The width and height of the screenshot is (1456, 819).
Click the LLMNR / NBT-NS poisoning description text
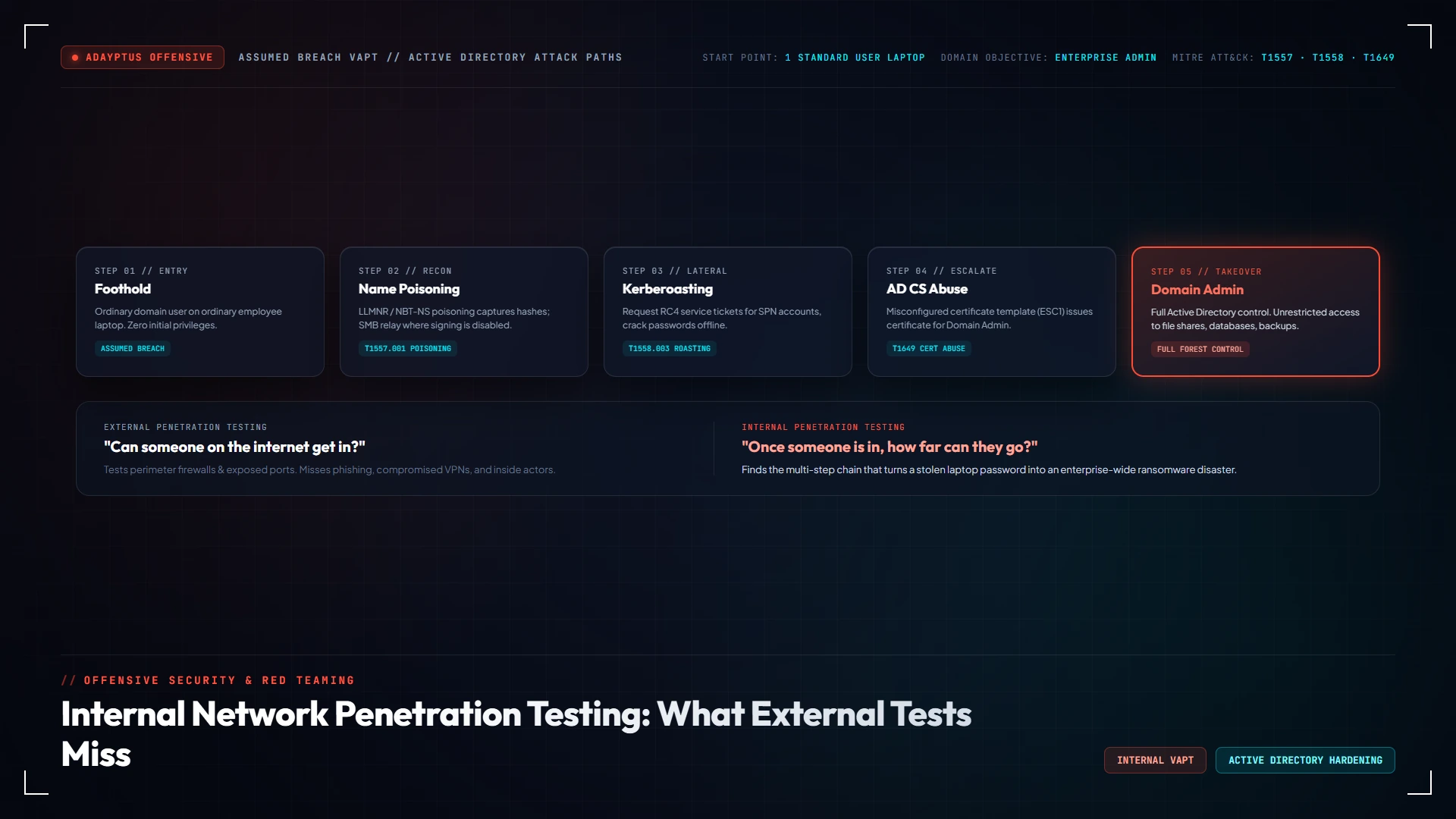pyautogui.click(x=454, y=318)
